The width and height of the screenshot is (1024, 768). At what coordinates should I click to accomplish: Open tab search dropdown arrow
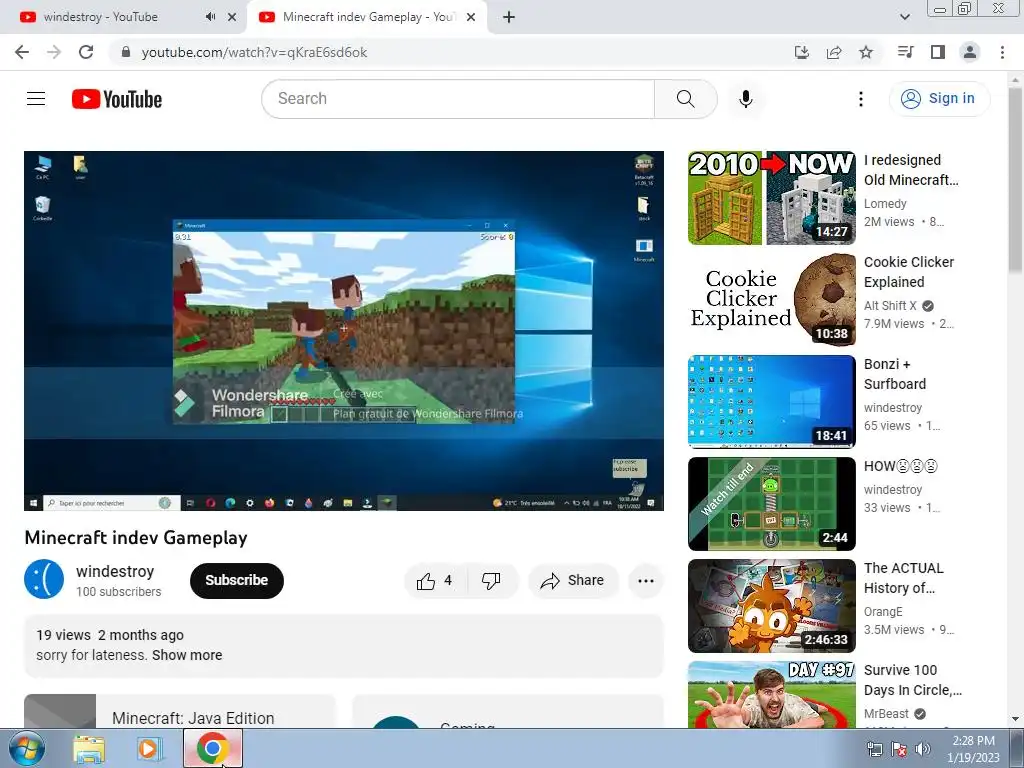pyautogui.click(x=904, y=17)
